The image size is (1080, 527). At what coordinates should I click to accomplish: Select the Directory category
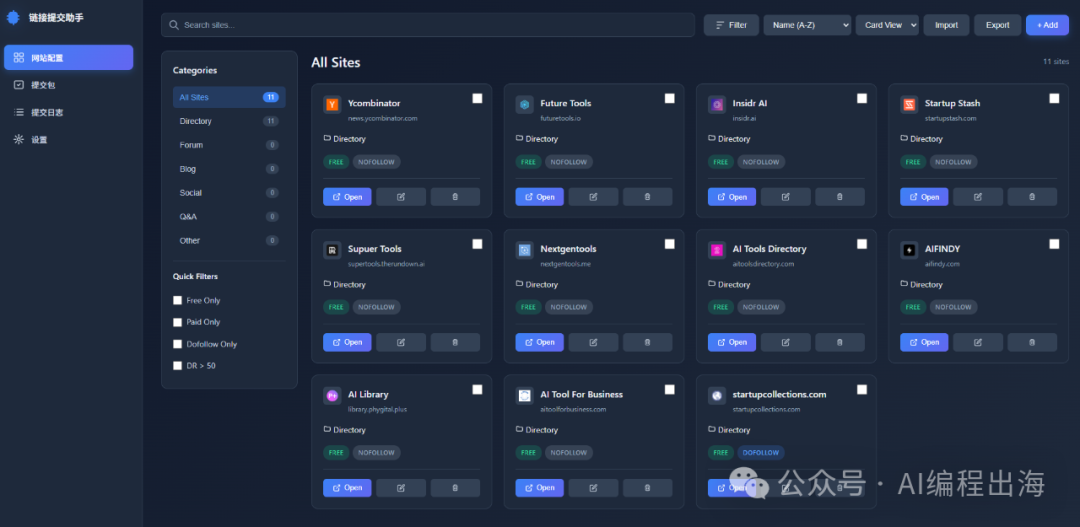(x=196, y=121)
